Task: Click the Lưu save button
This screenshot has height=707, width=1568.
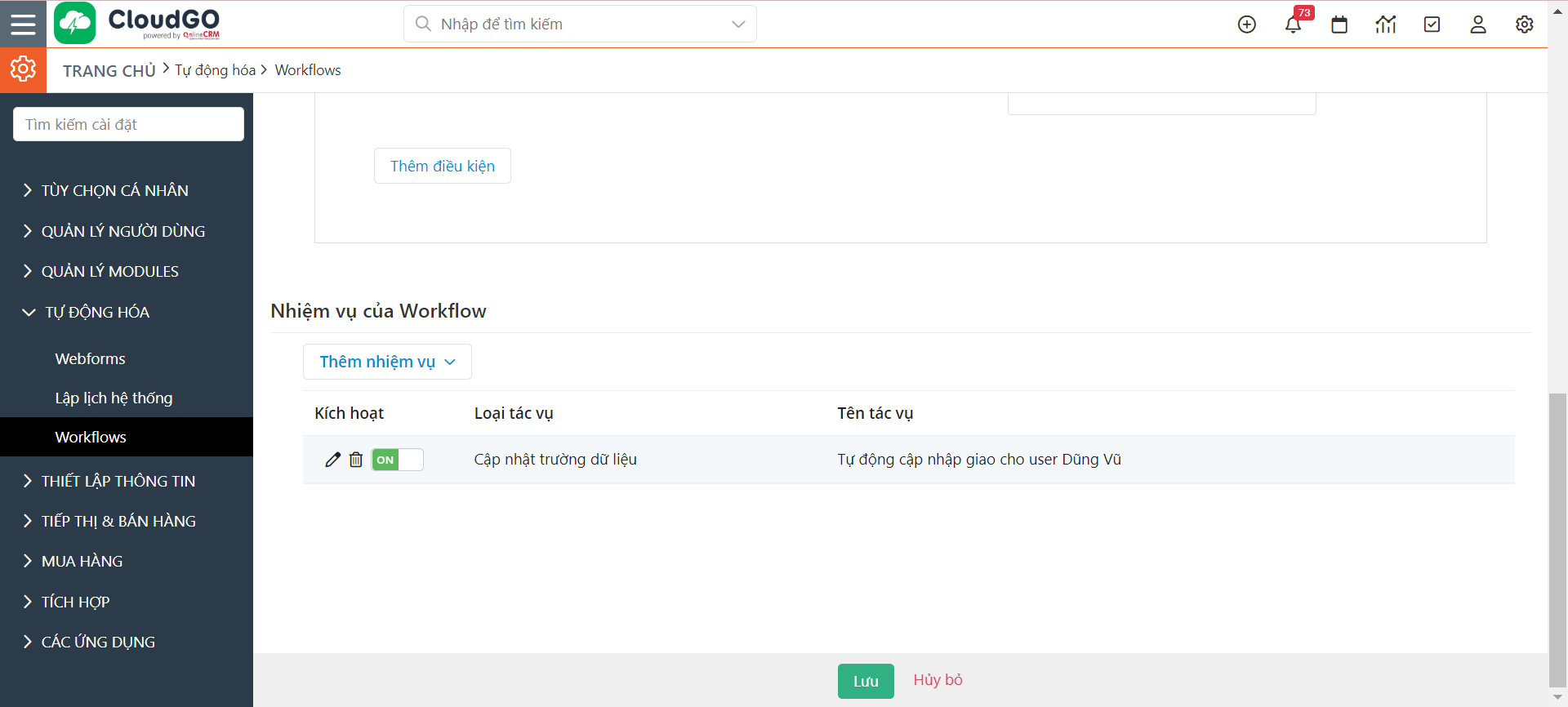Action: tap(866, 681)
